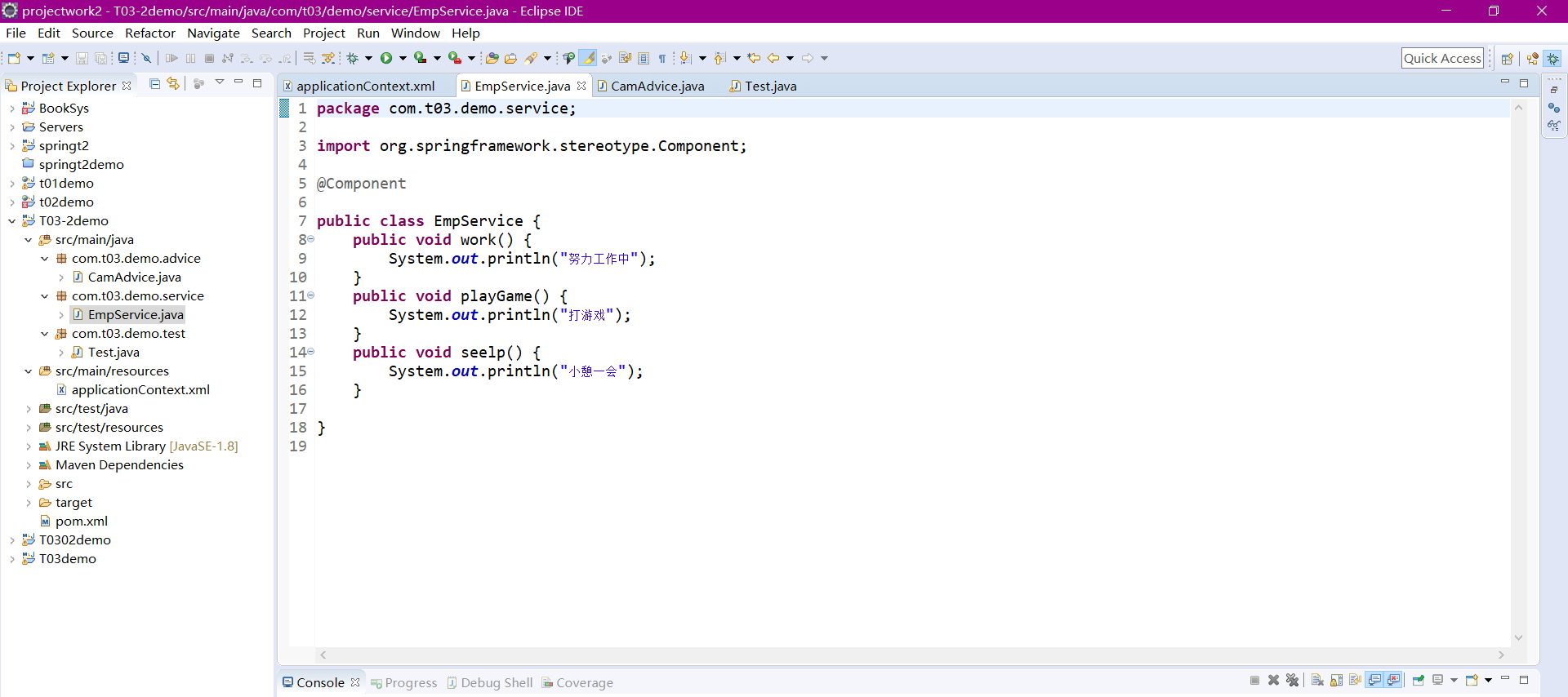The image size is (1568, 697).
Task: Open the Coverage view tab
Action: (577, 682)
